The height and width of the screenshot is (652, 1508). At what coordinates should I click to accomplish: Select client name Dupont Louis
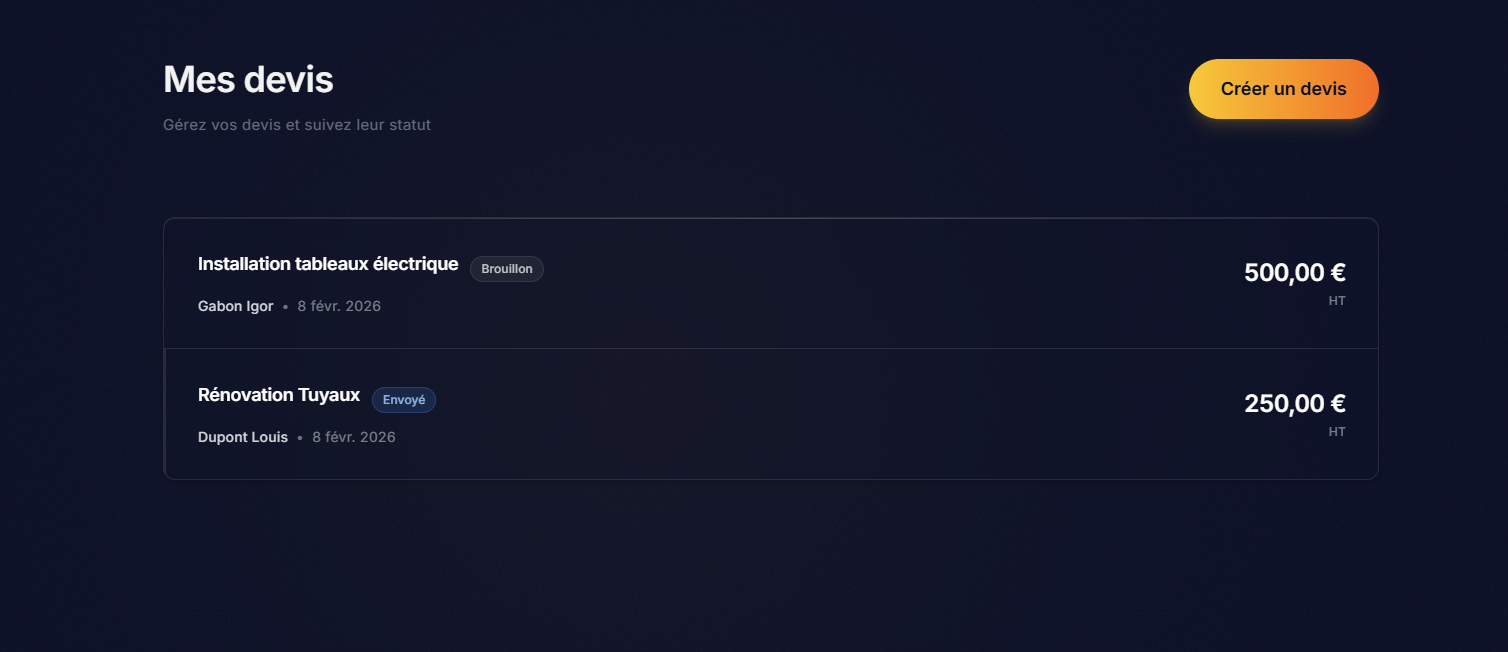[x=243, y=437]
